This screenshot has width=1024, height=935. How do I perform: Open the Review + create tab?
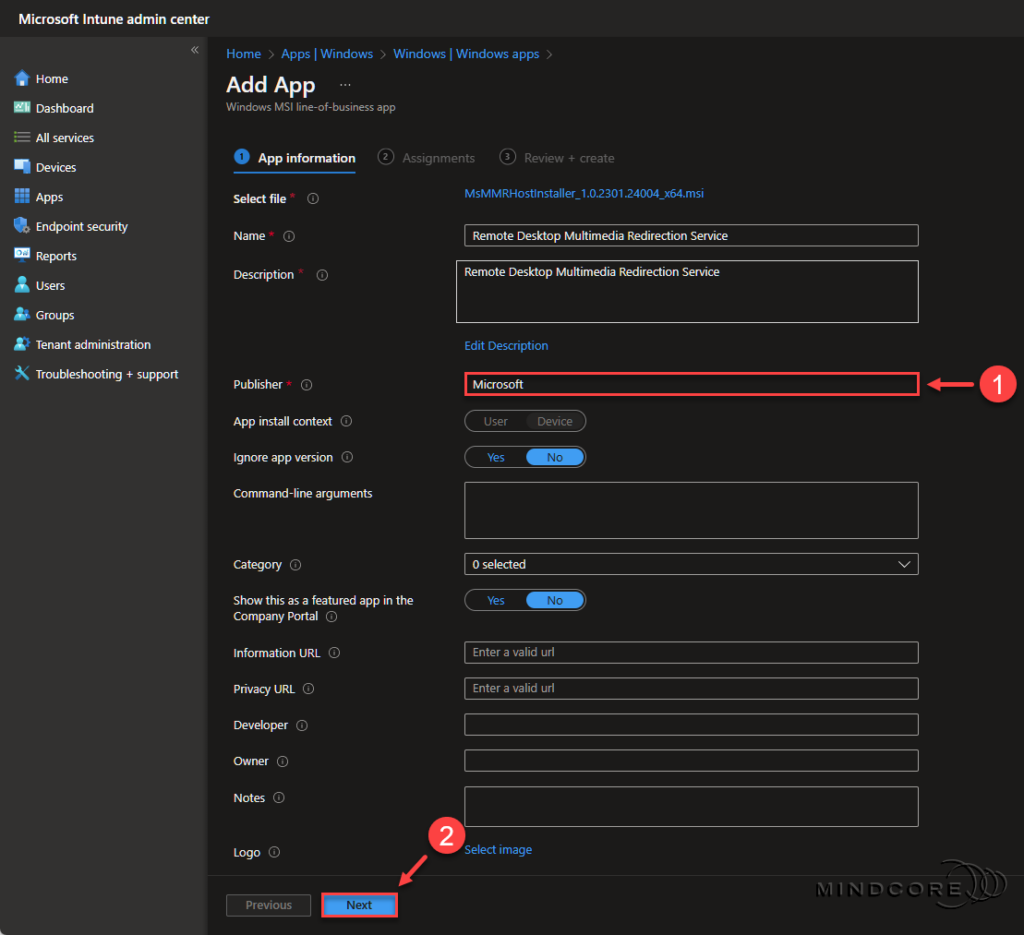[568, 157]
